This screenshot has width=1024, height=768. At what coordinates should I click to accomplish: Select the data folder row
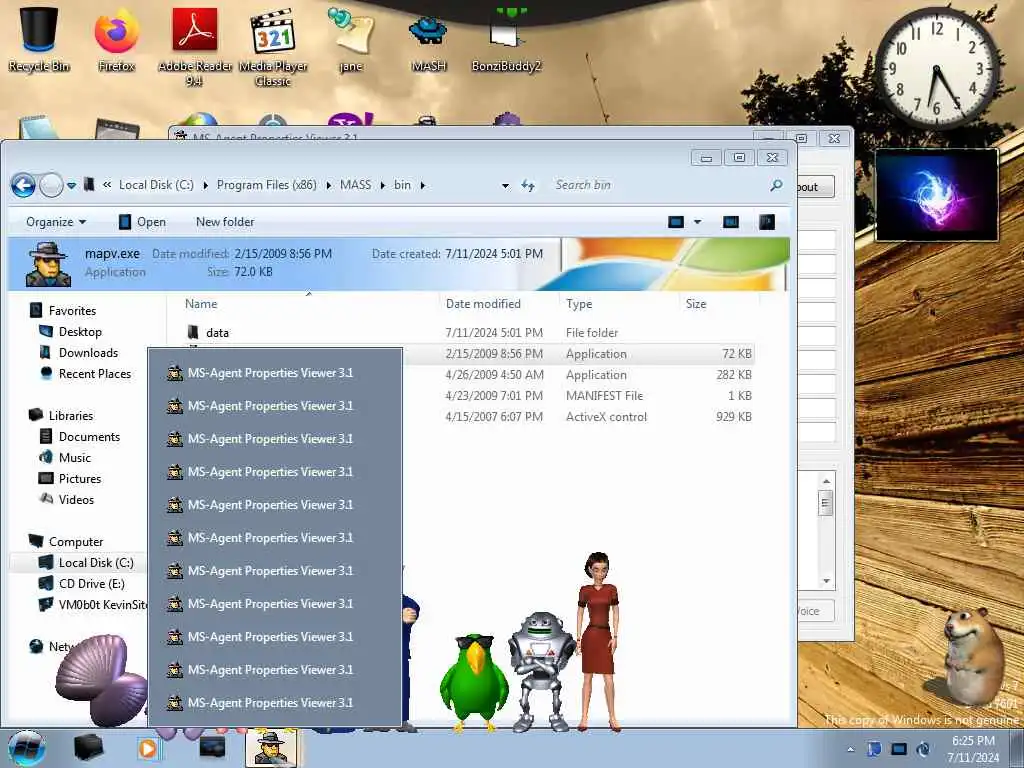click(469, 332)
